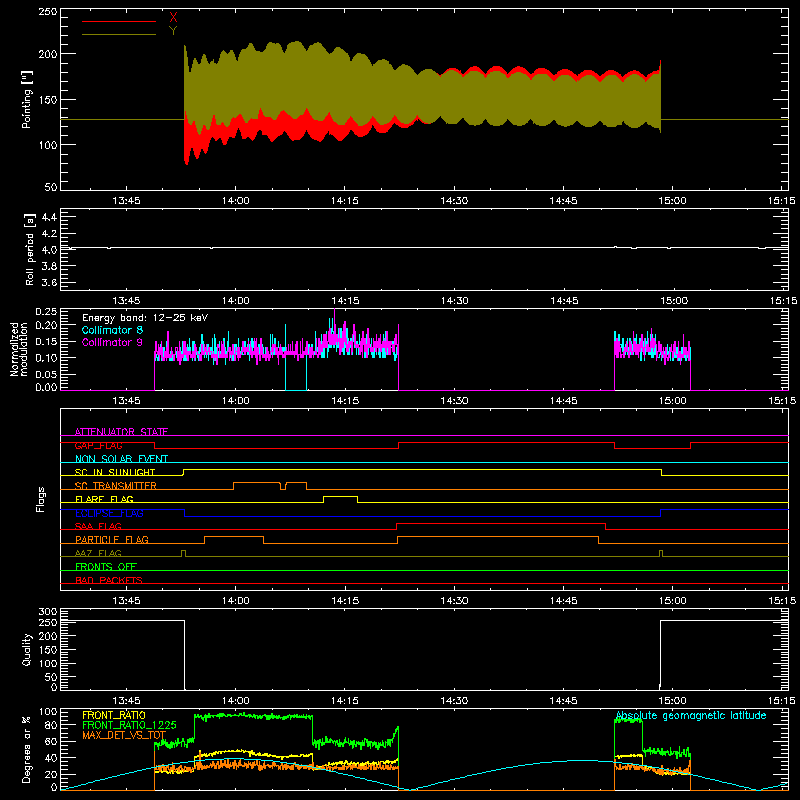Click '15:00' time label under Roll period plot

tap(673, 301)
